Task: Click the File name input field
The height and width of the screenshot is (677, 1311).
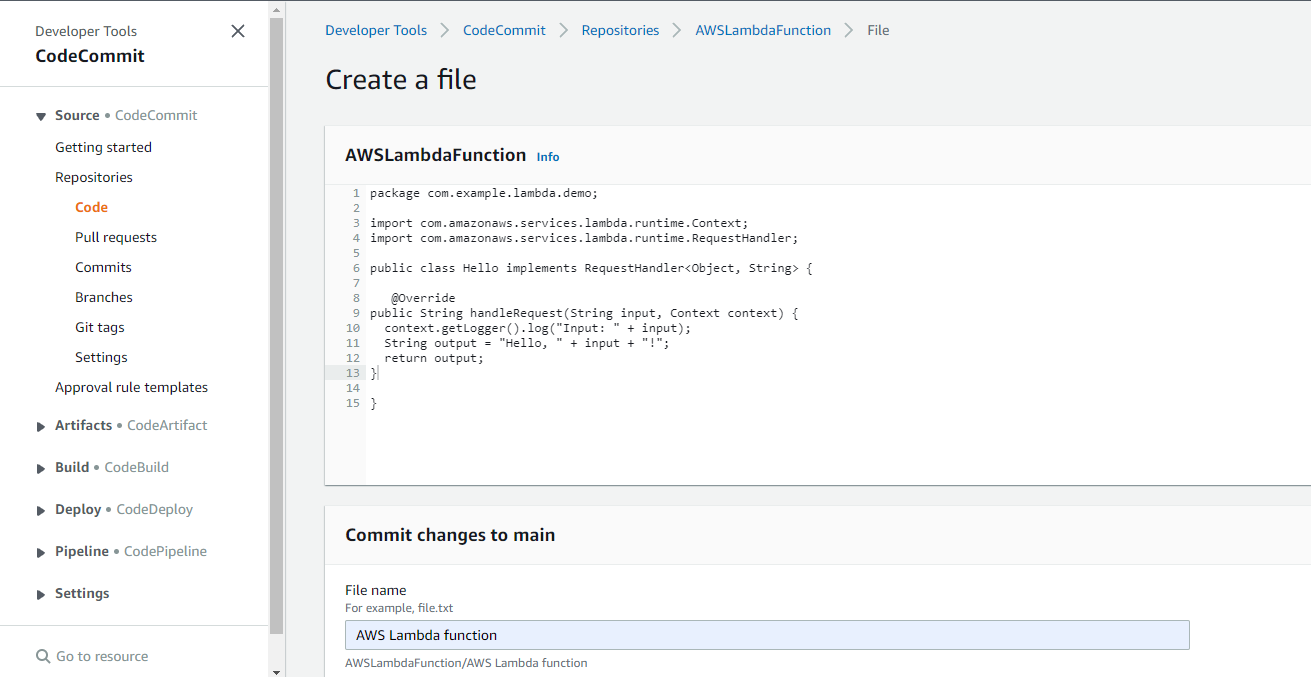Action: [x=767, y=635]
